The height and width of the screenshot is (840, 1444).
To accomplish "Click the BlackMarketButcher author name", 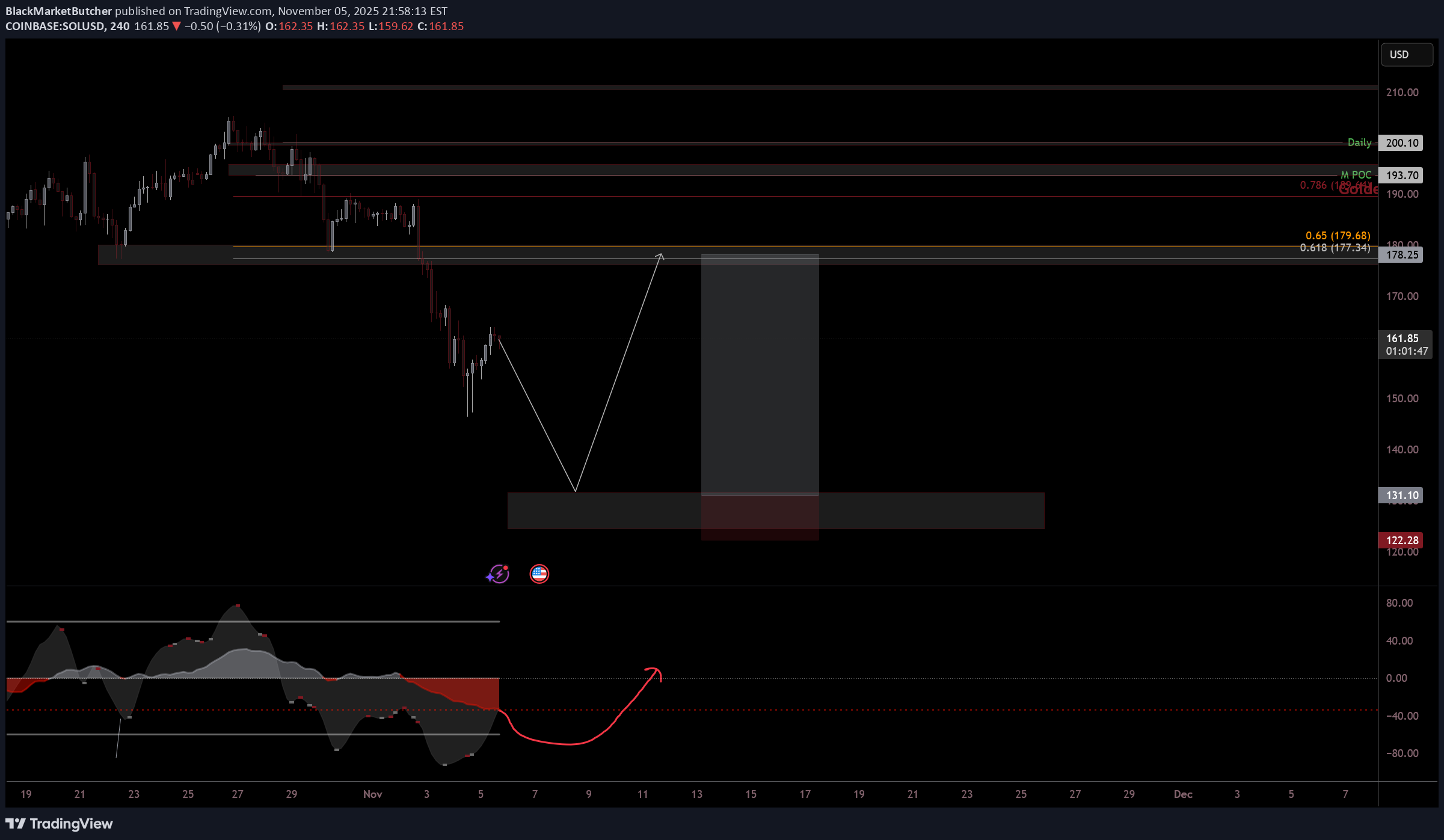I will click(x=58, y=11).
